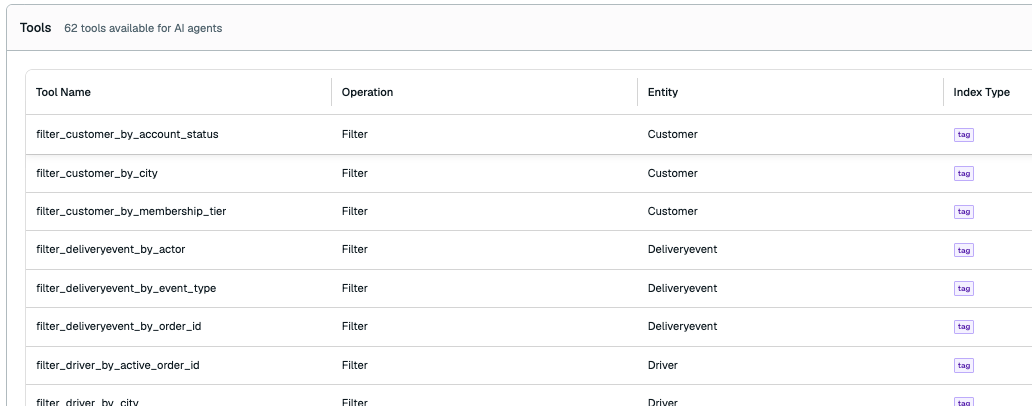
Task: Select filter_customer_by_account_status tool name
Action: tap(127, 134)
